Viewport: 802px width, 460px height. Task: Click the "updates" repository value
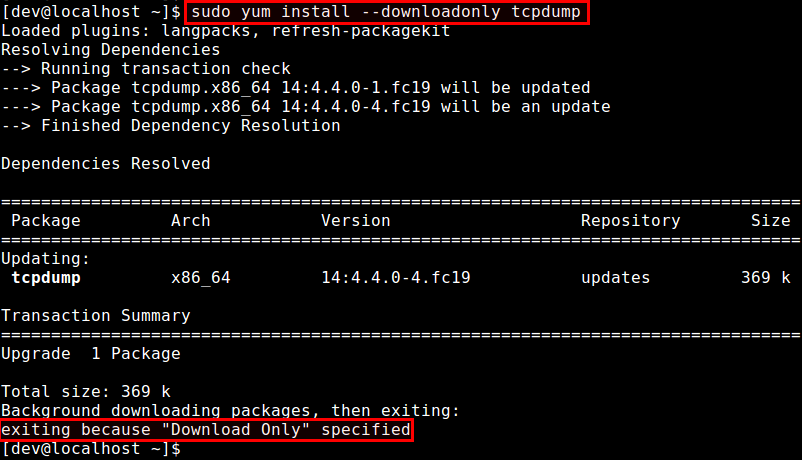tap(615, 278)
